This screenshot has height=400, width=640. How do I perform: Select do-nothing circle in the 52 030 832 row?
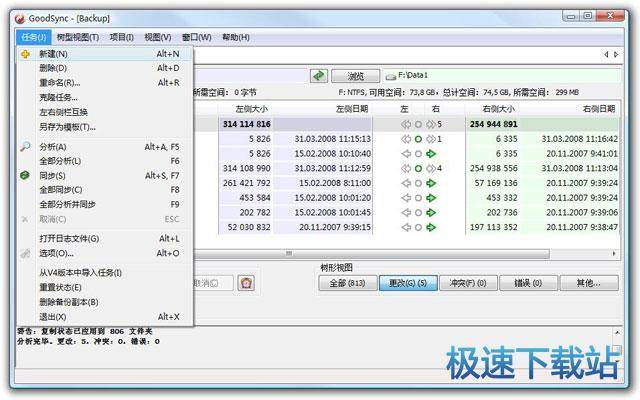tap(418, 227)
